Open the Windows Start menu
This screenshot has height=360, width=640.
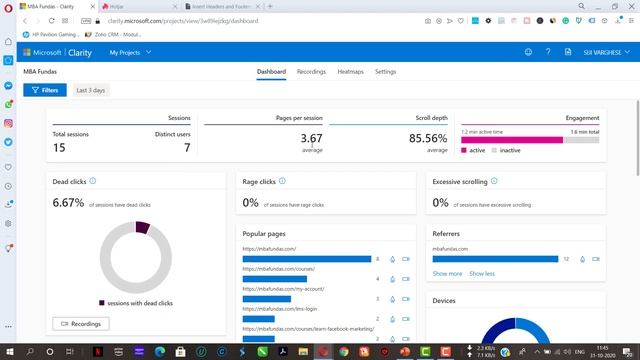click(9, 351)
